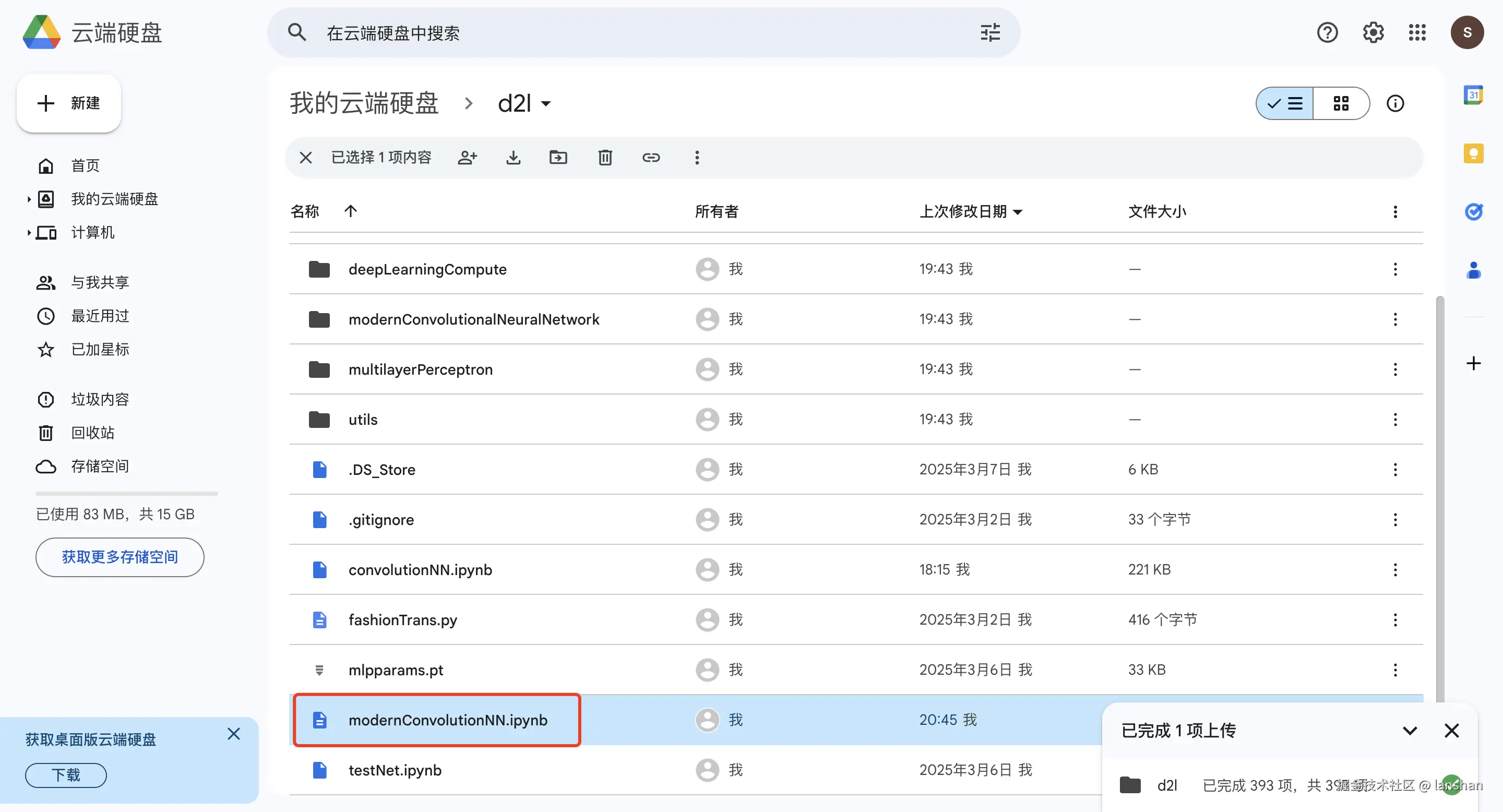Click the move to folder icon

click(558, 158)
